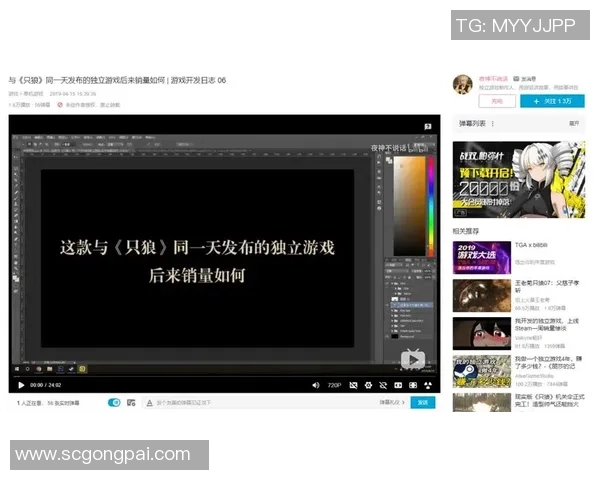Open the 720P quality selector

(x=334, y=385)
